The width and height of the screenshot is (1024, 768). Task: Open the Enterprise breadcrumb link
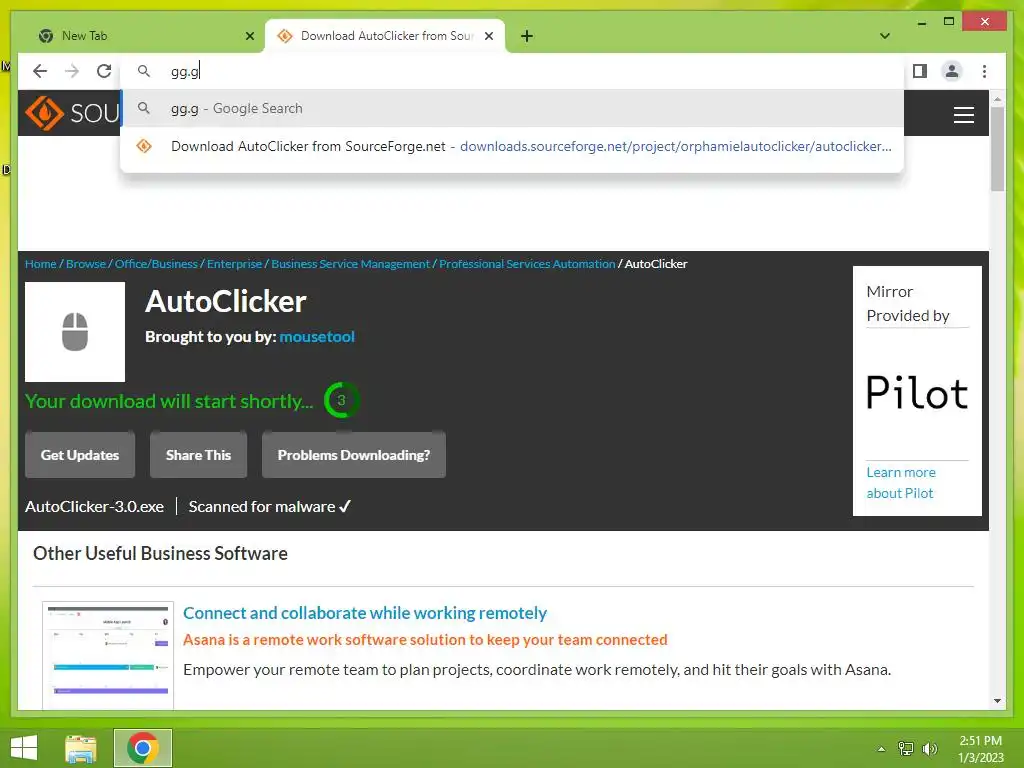234,264
